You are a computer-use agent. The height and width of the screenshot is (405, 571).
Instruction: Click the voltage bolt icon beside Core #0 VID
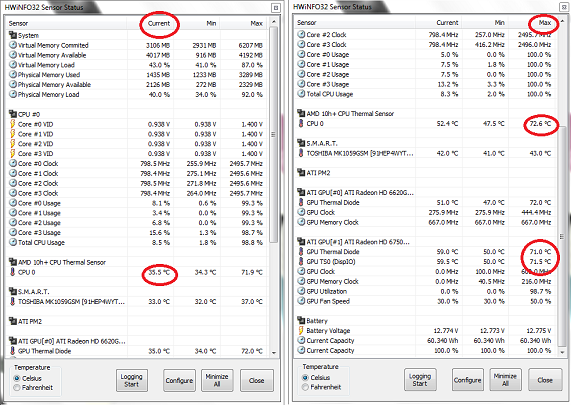click(13, 124)
